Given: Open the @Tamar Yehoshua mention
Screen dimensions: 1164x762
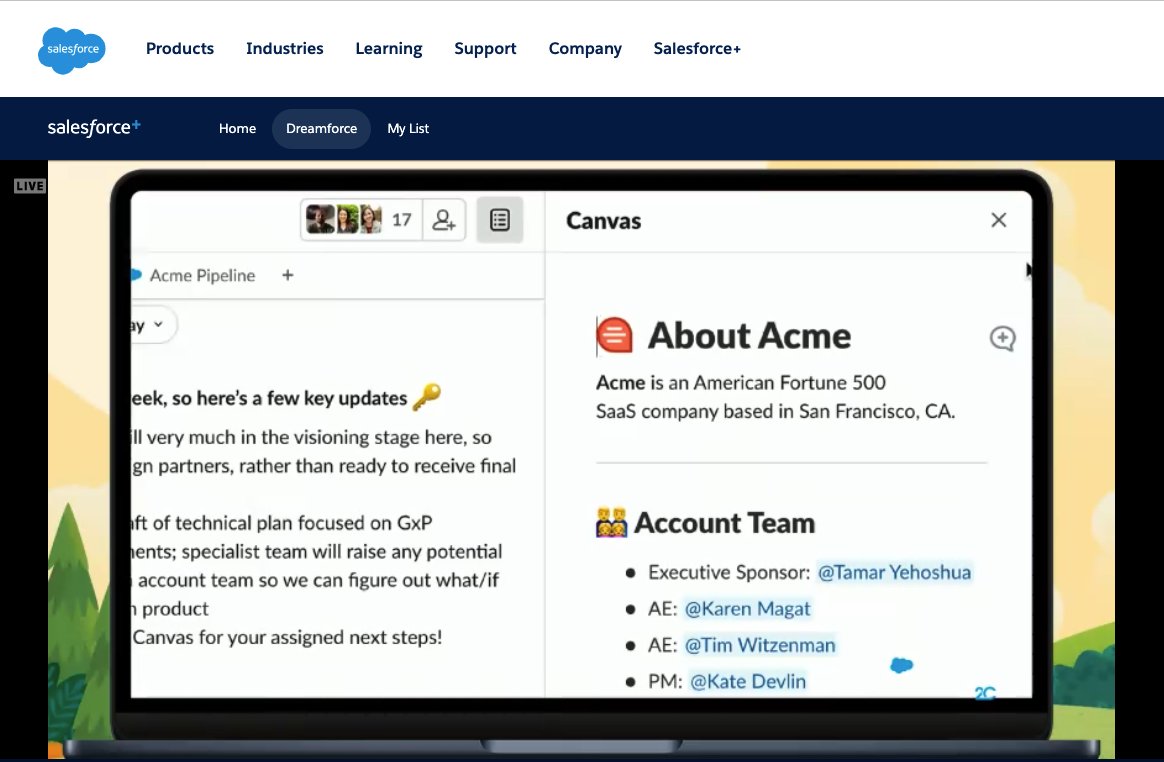Looking at the screenshot, I should (894, 573).
